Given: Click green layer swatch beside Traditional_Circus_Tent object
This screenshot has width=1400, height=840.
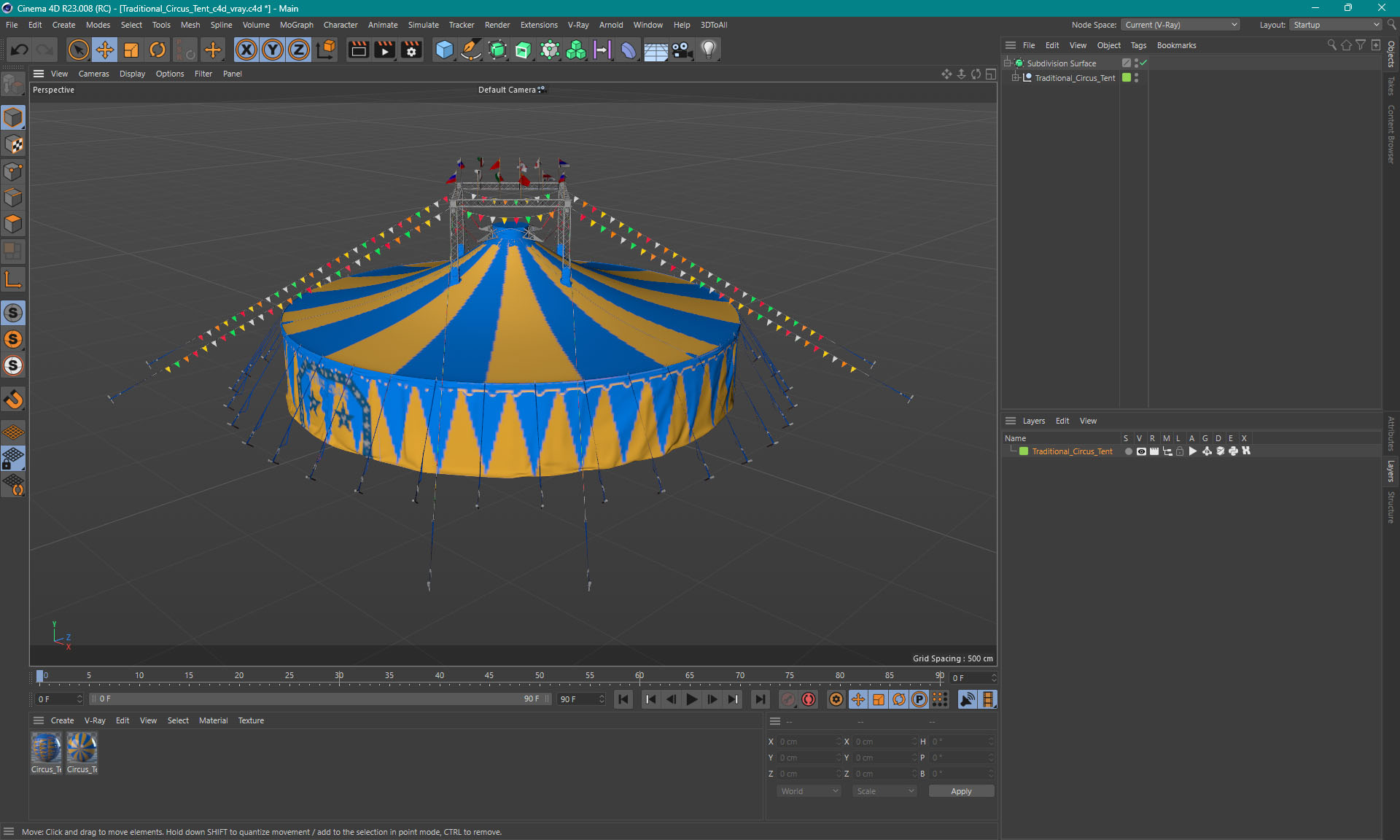Looking at the screenshot, I should pyautogui.click(x=1127, y=78).
